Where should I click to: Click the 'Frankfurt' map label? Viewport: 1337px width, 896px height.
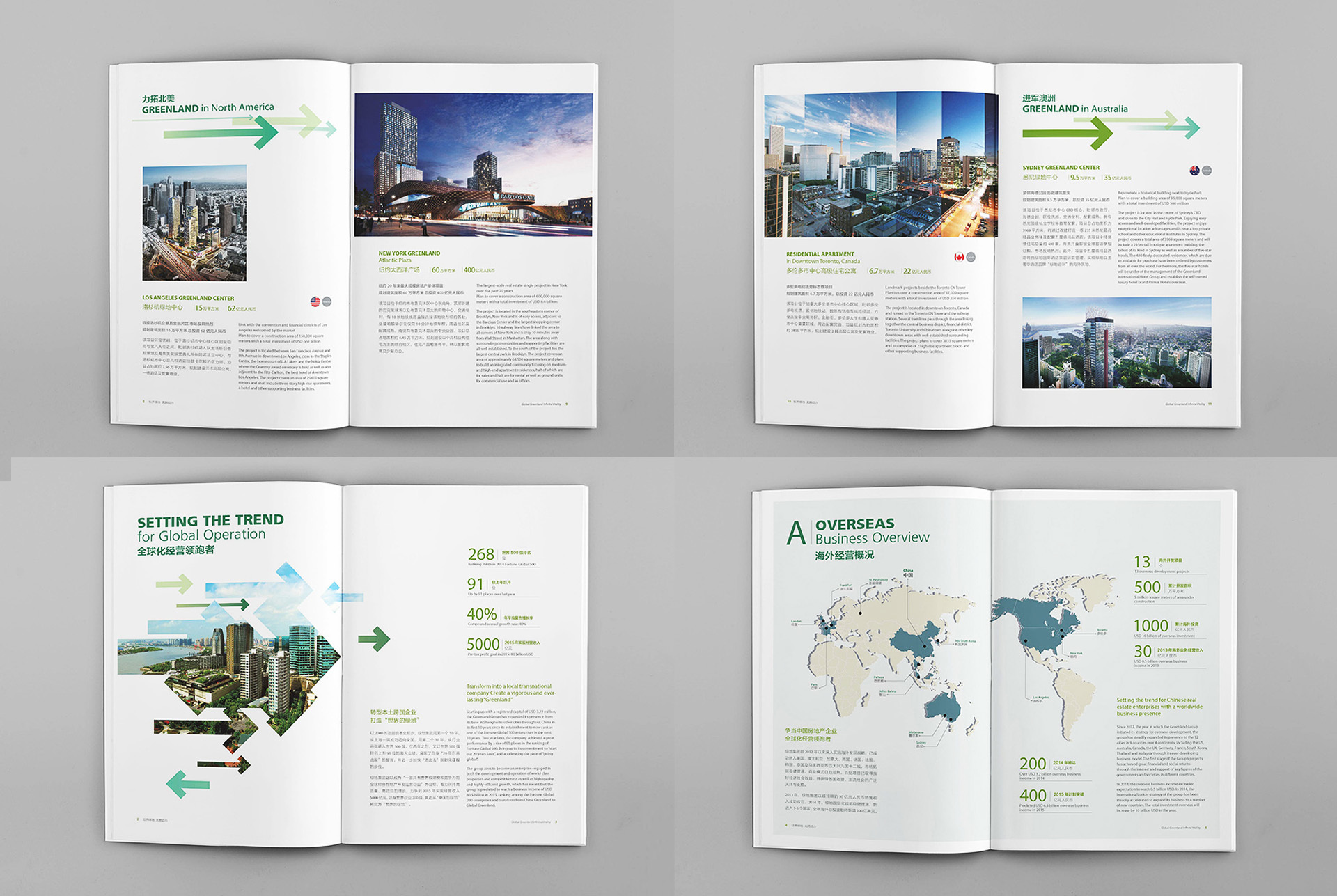coord(846,586)
